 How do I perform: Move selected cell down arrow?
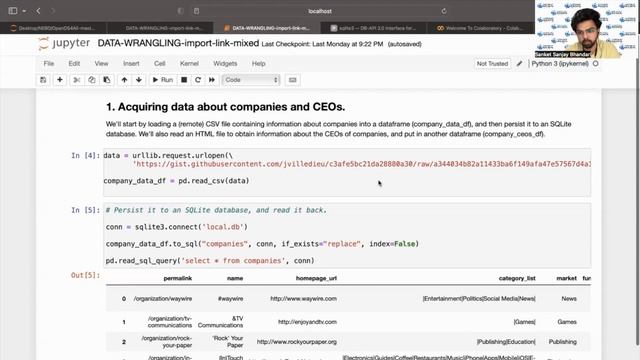pyautogui.click(x=139, y=80)
